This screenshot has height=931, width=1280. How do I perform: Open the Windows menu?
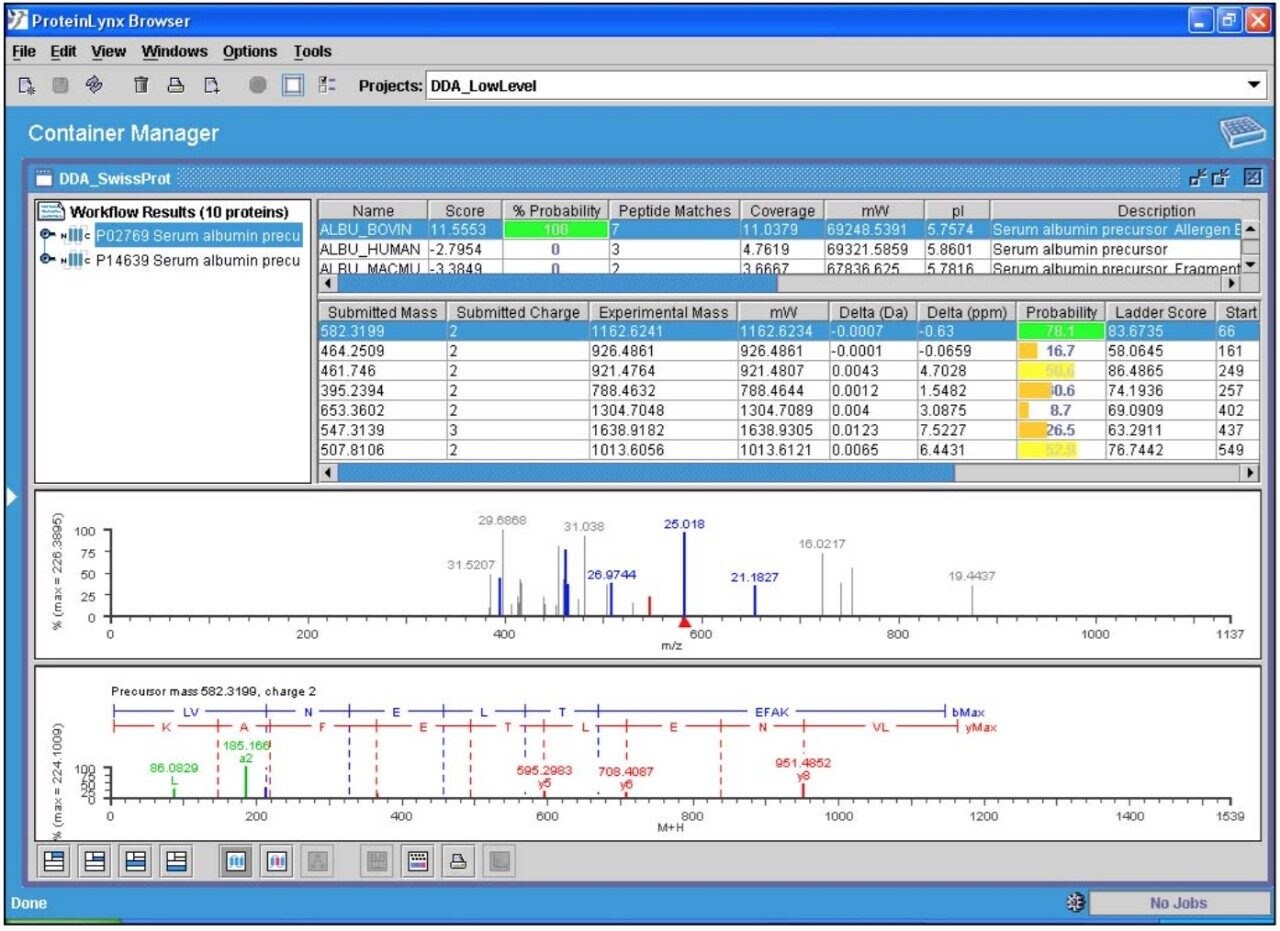pos(174,51)
